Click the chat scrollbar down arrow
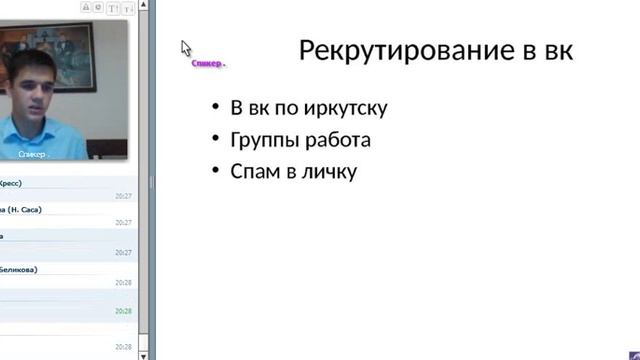The width and height of the screenshot is (640, 360). [x=143, y=356]
